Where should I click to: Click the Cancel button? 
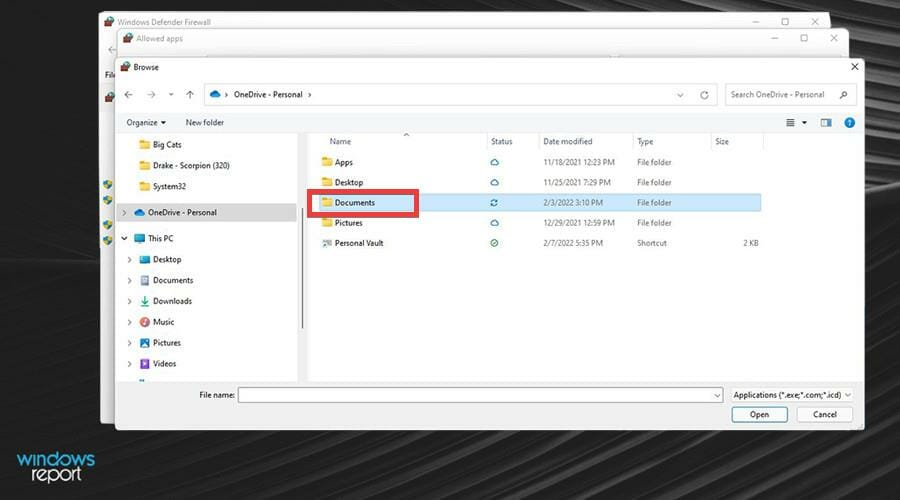click(824, 414)
